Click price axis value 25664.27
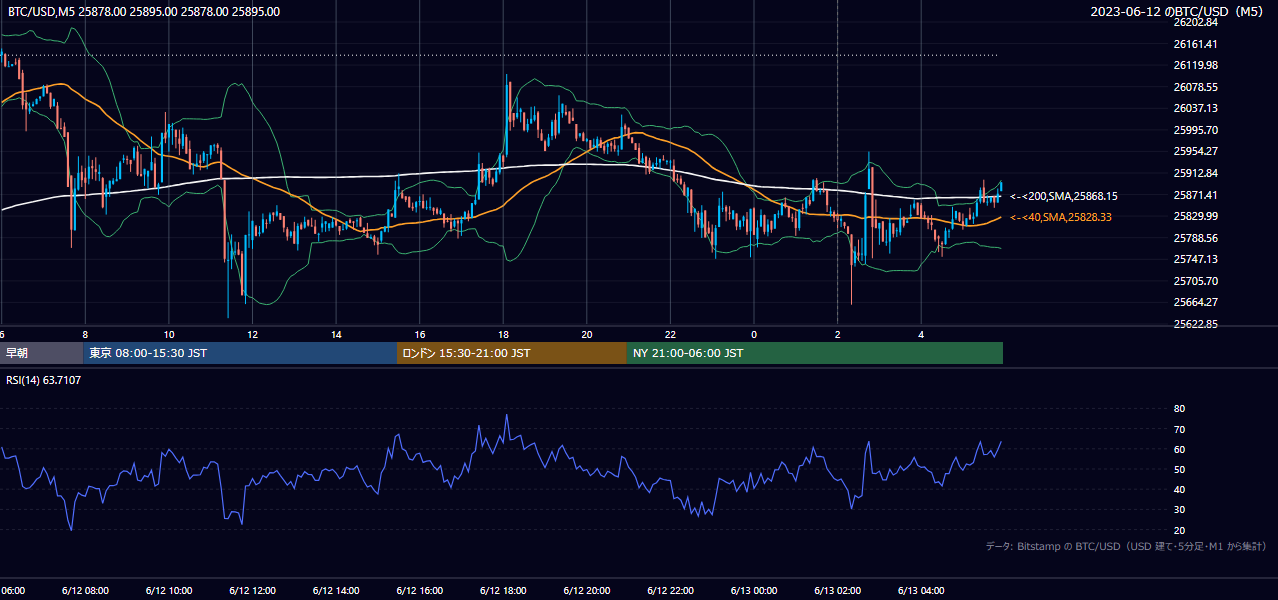The image size is (1278, 600). click(1195, 302)
